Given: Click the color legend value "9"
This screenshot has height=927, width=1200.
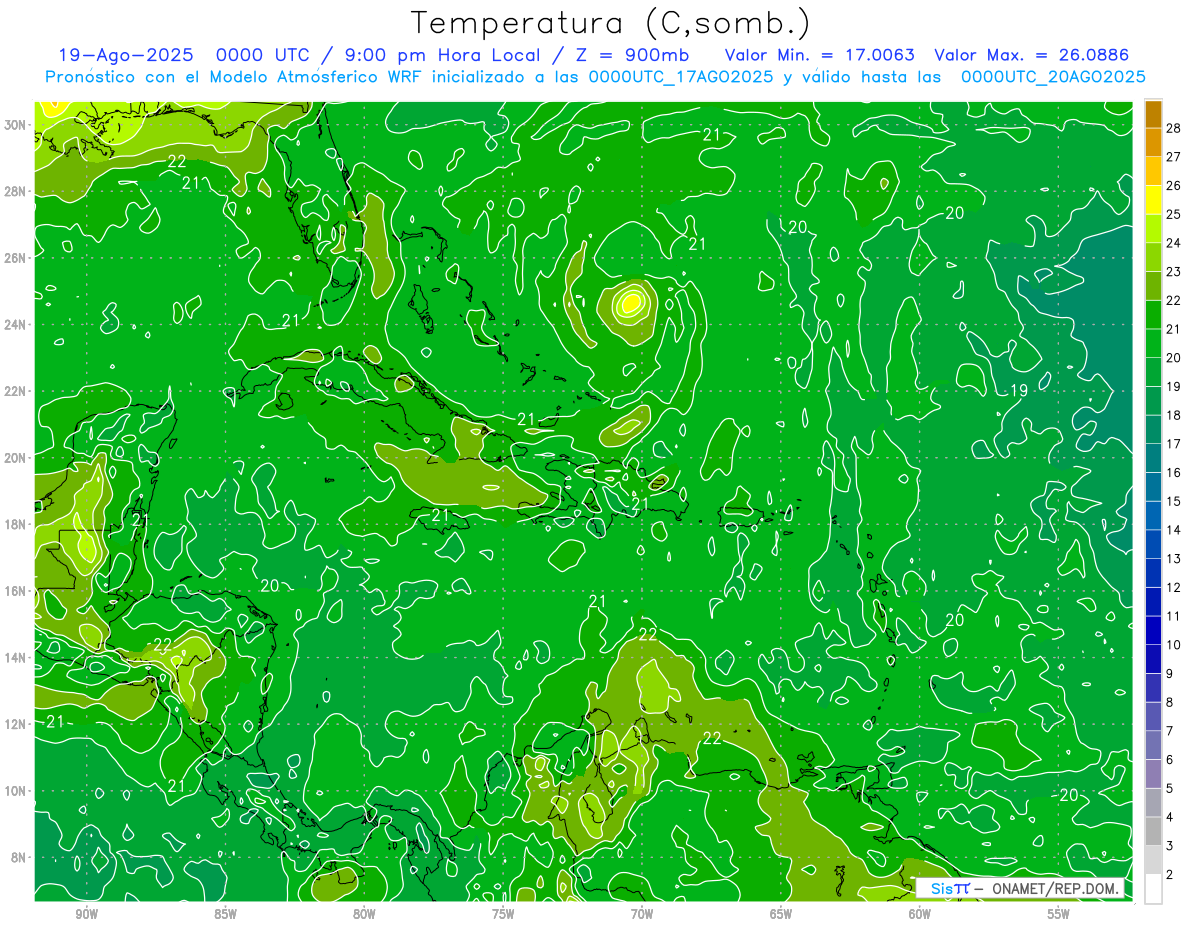Looking at the screenshot, I should (1170, 674).
